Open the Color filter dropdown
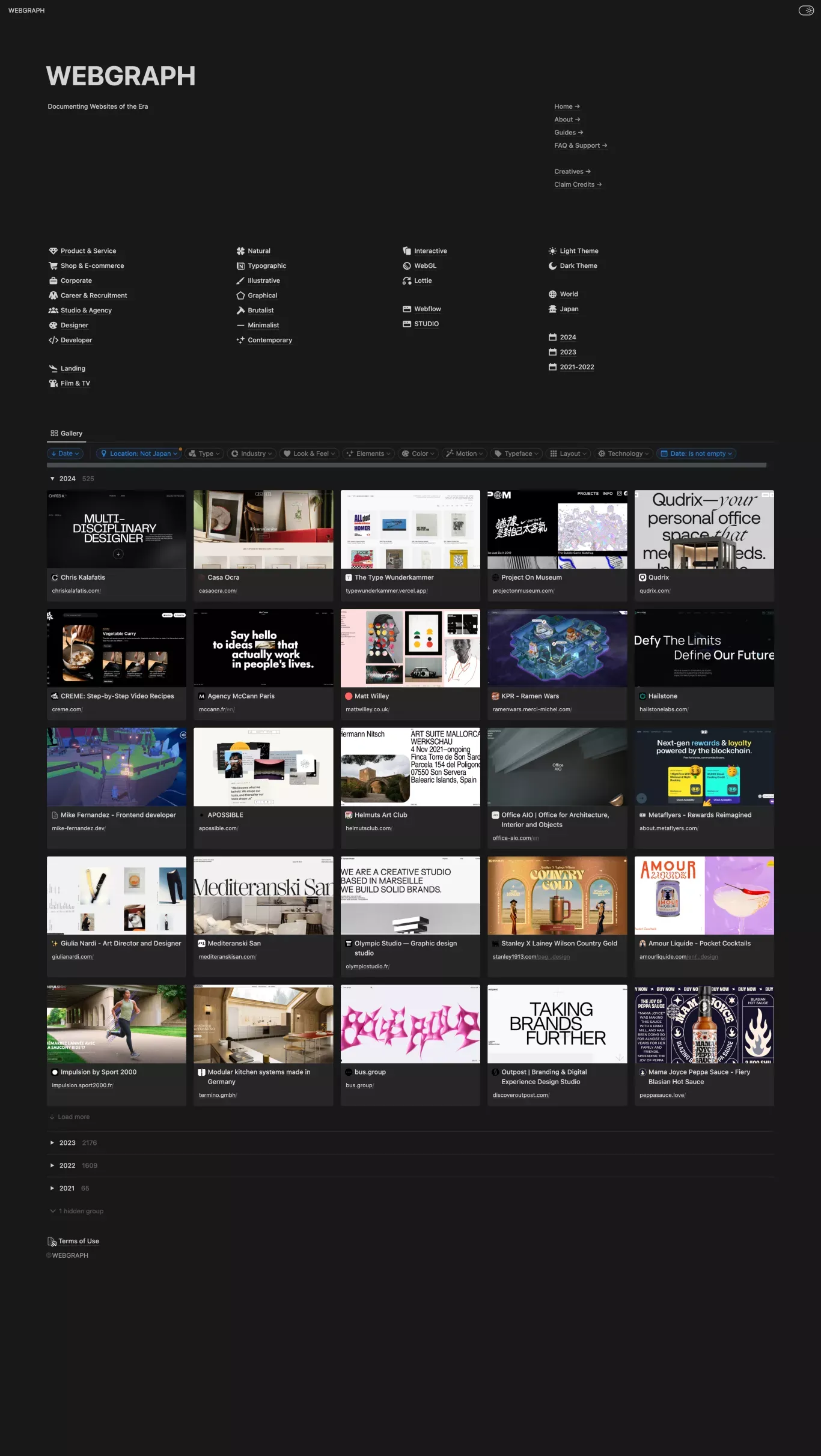Image resolution: width=821 pixels, height=1456 pixels. click(x=419, y=453)
